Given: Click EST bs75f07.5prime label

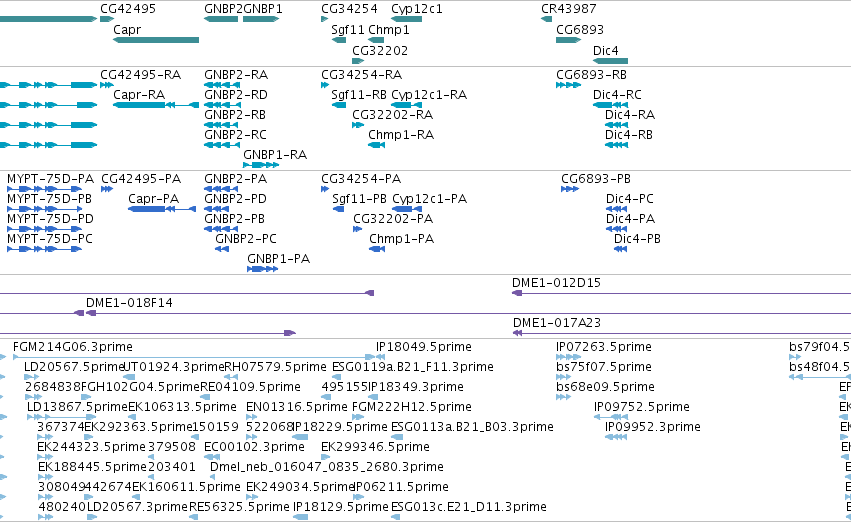Looking at the screenshot, I should [604, 367].
